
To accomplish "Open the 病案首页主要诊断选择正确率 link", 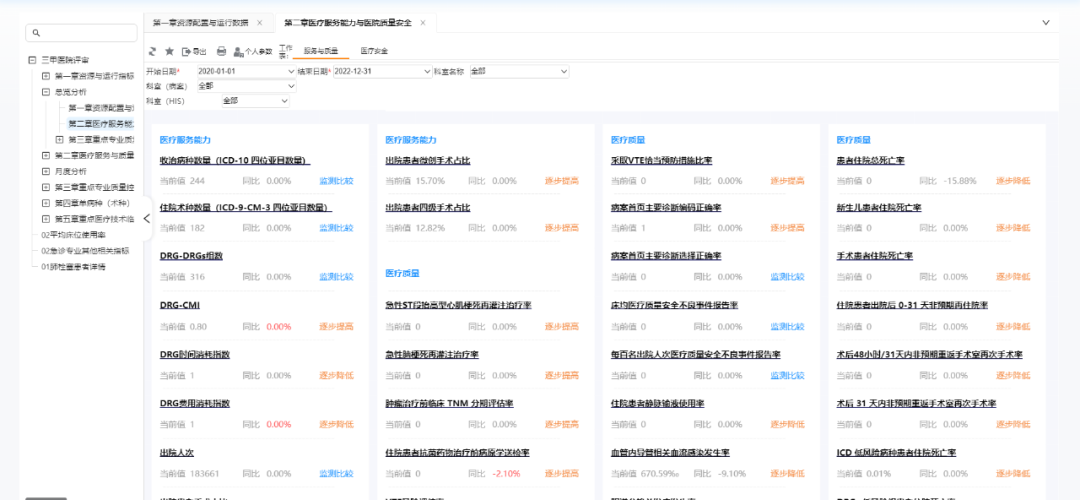I will [666, 256].
